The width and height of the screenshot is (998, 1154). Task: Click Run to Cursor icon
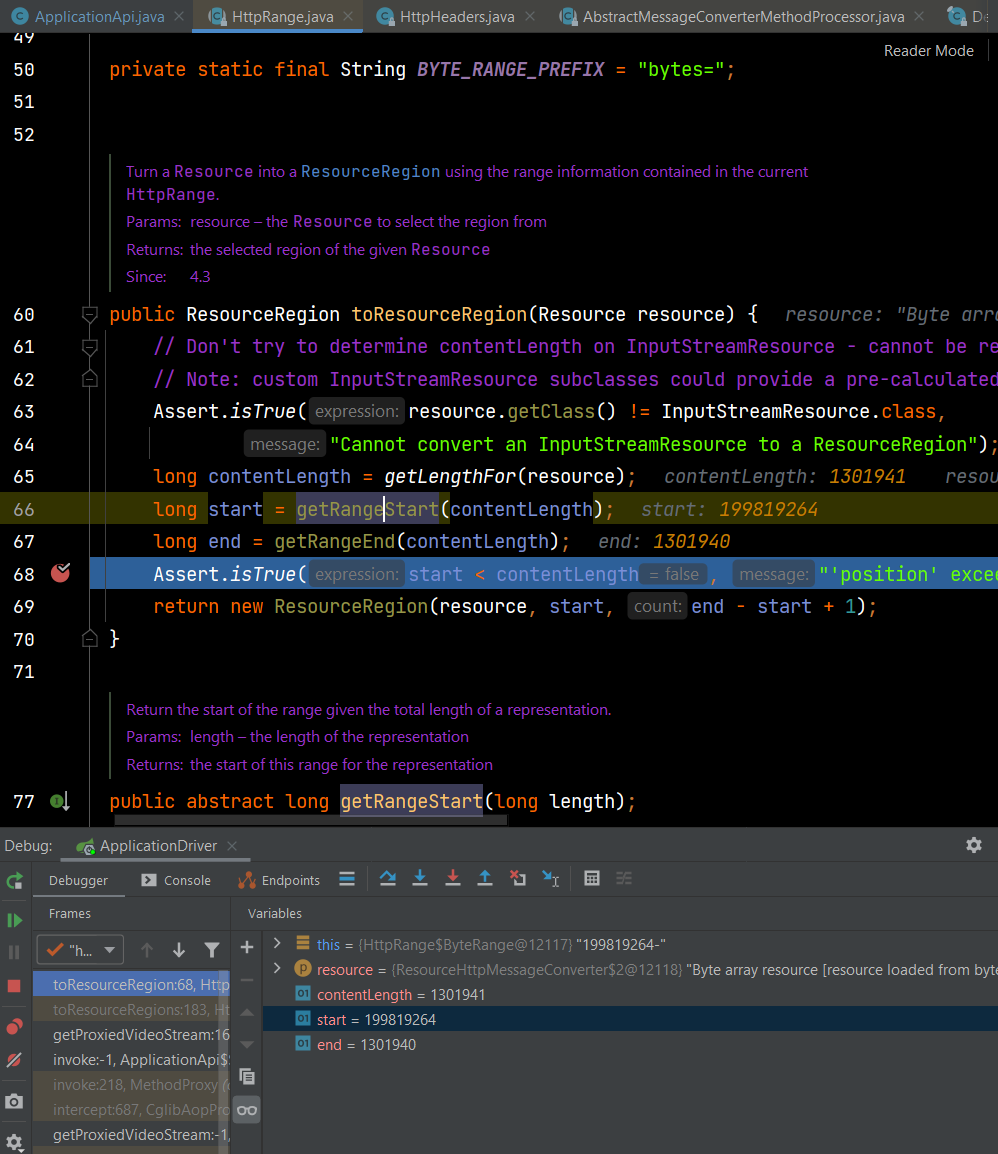[x=551, y=879]
